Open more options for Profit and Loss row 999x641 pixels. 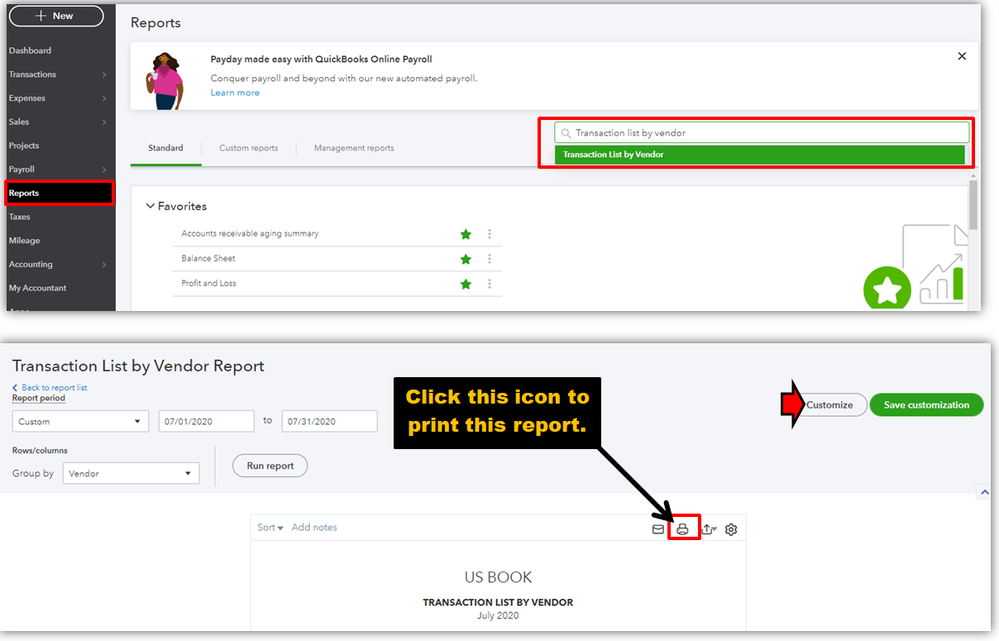pyautogui.click(x=489, y=284)
